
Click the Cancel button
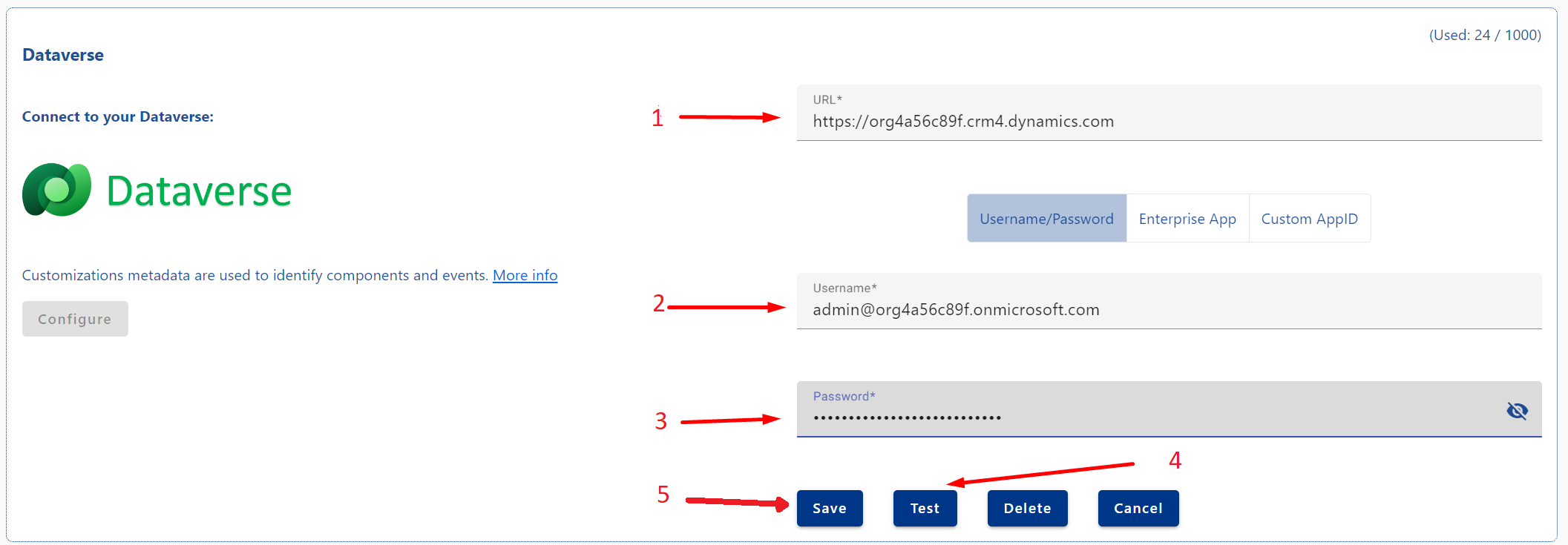[x=1138, y=509]
